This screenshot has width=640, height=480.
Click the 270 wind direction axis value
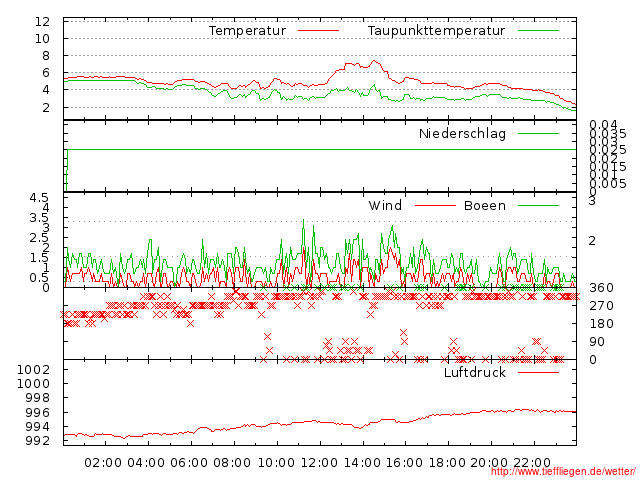[601, 306]
